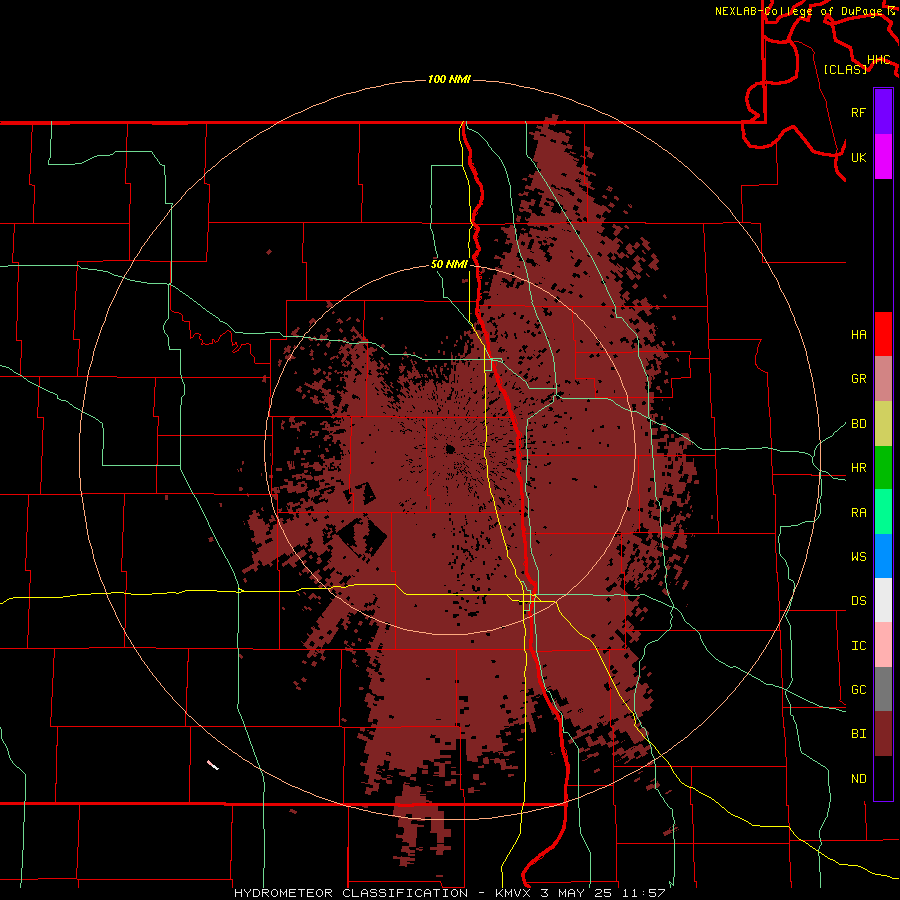
Task: Click the UK legend label
Action: [858, 157]
